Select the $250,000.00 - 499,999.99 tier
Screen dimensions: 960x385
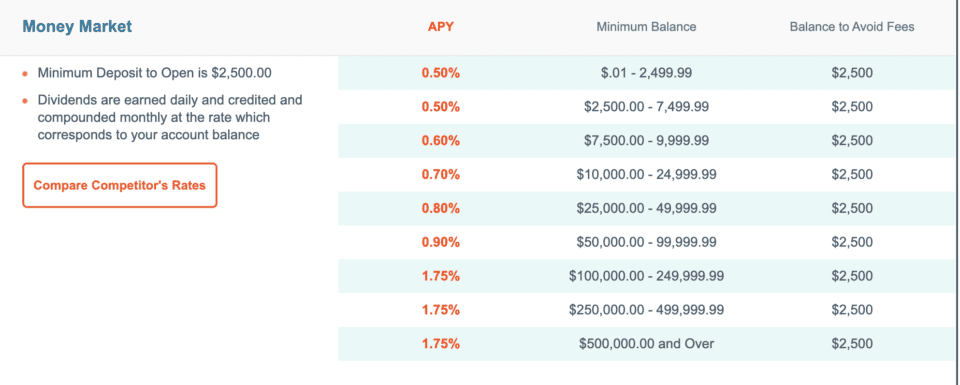(x=647, y=310)
